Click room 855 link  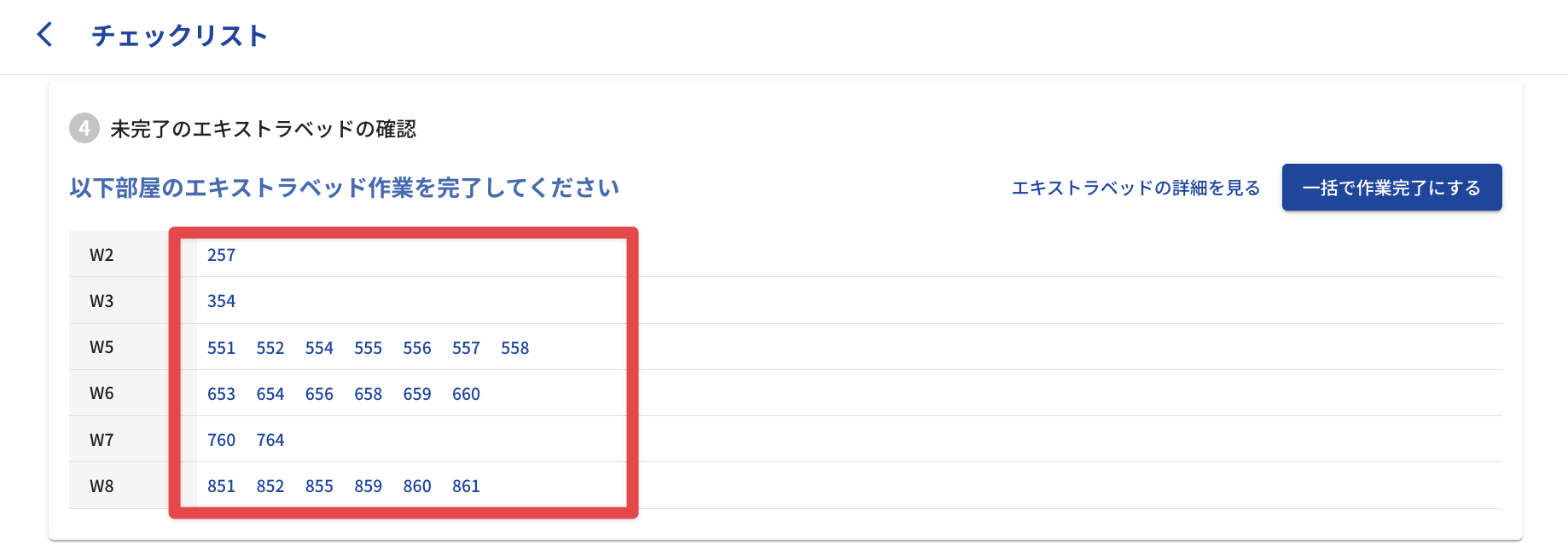pos(319,486)
